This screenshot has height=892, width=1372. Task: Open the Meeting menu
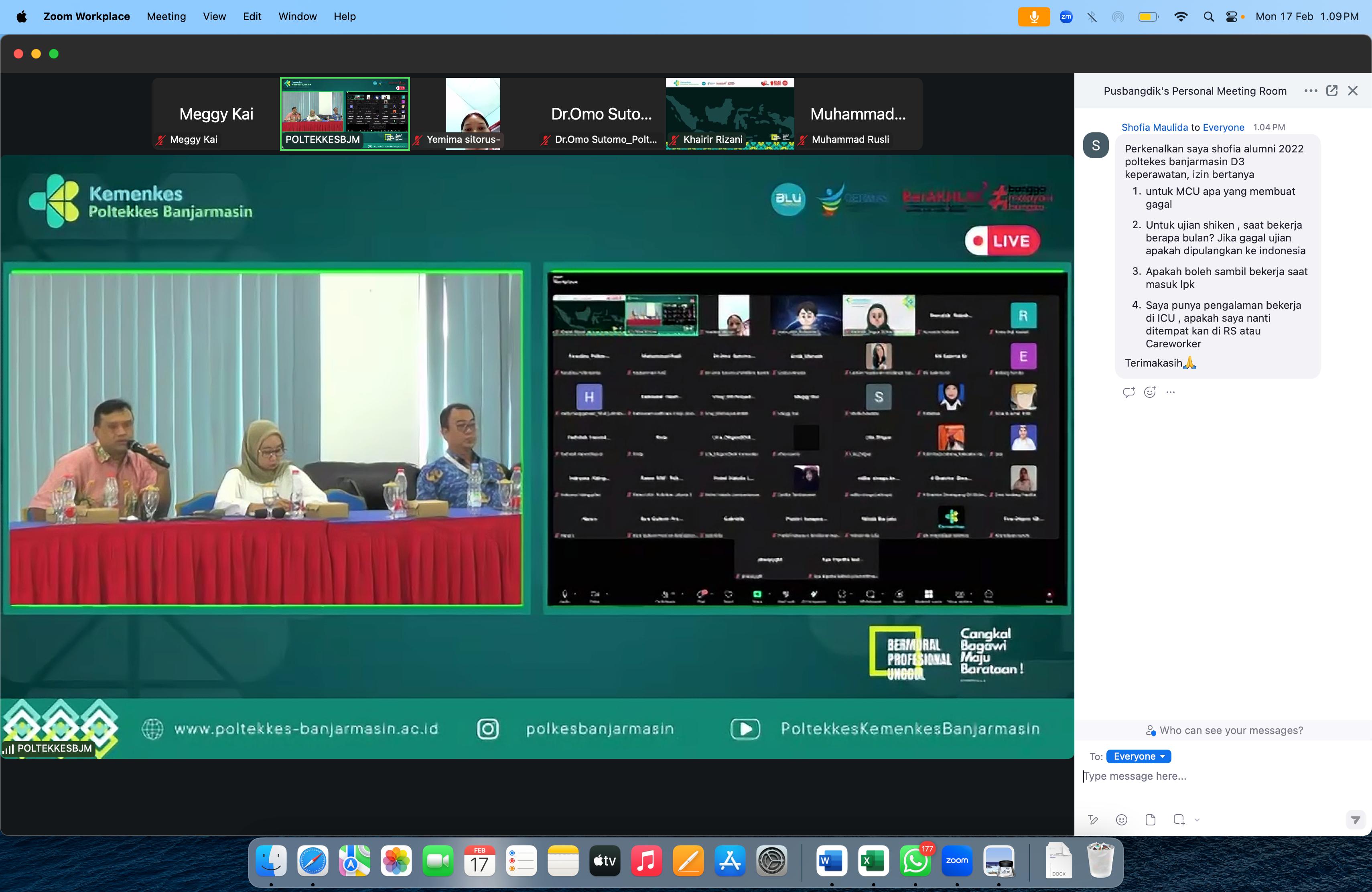[x=166, y=17]
